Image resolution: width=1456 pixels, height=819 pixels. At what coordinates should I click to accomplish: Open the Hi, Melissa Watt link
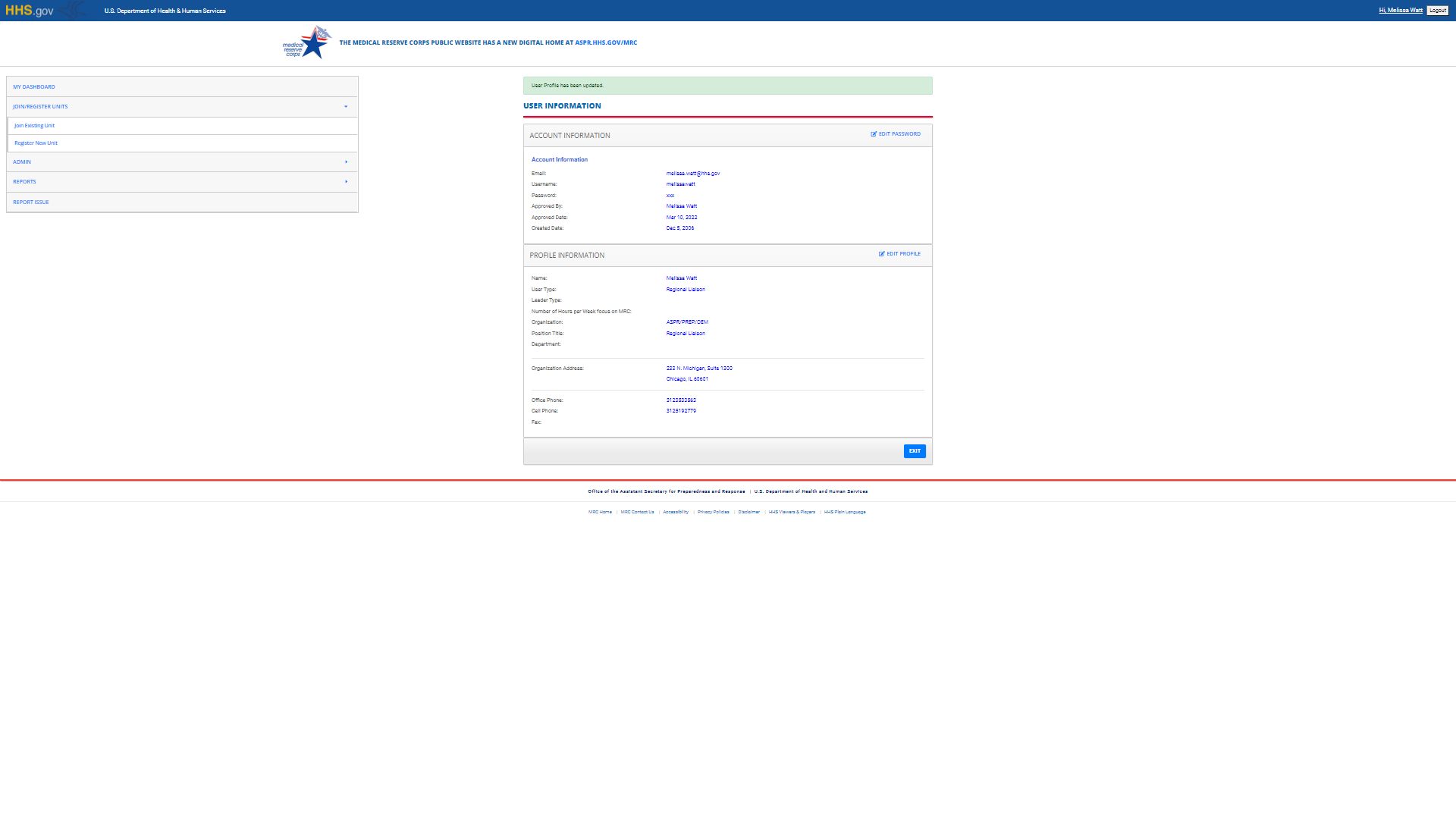coord(1400,11)
